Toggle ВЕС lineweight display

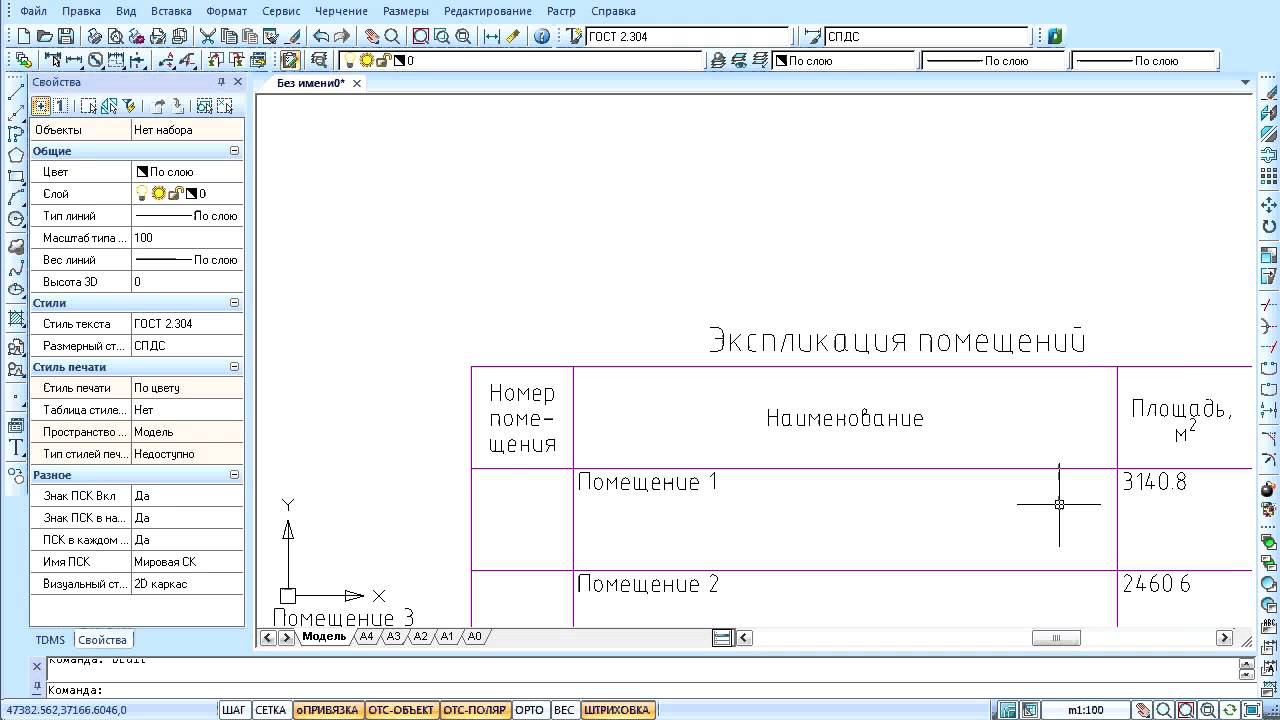(564, 710)
